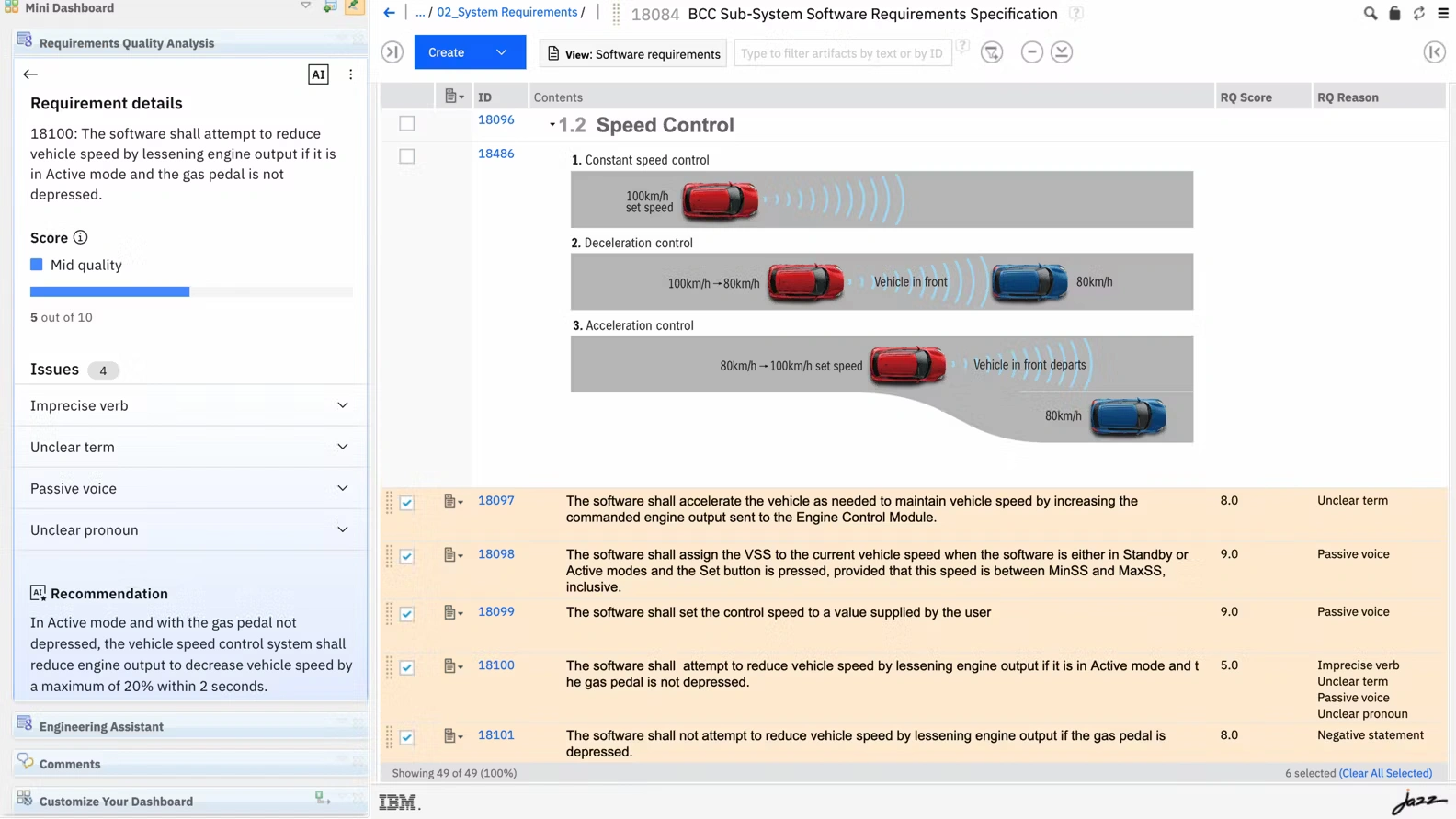Open artifact link 18098

(495, 554)
